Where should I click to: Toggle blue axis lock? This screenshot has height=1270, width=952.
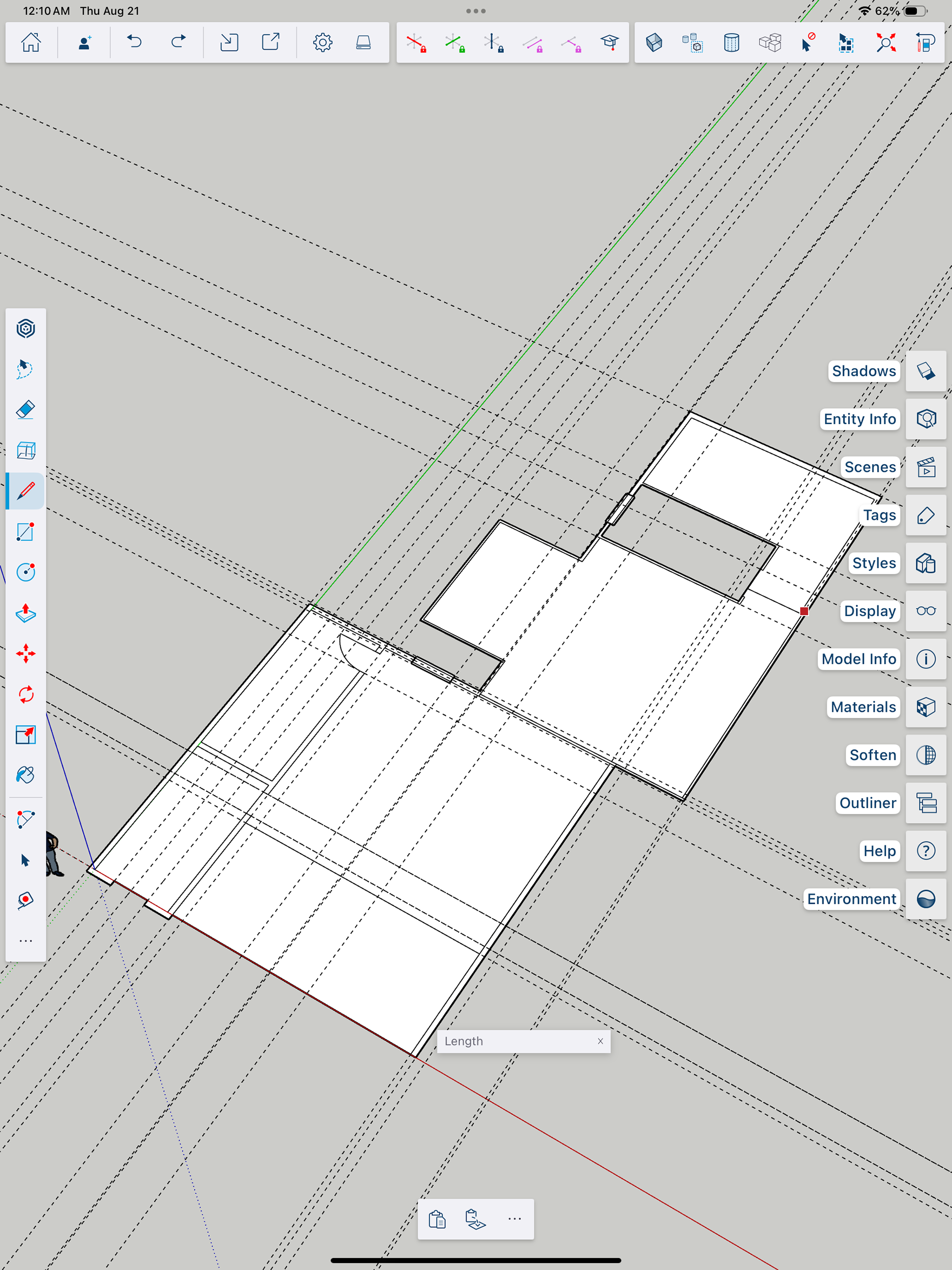coord(493,43)
